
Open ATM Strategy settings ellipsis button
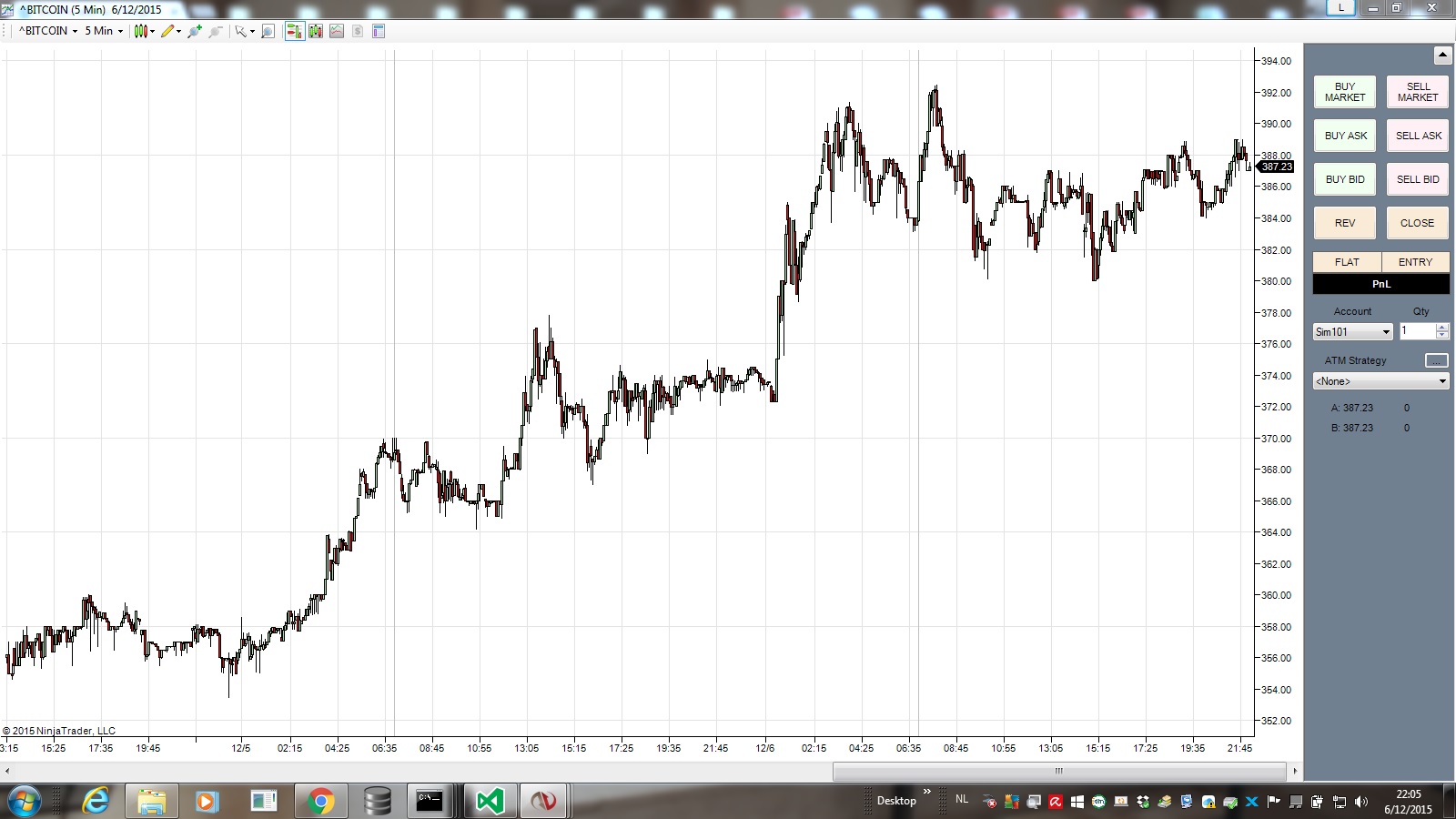coord(1436,360)
